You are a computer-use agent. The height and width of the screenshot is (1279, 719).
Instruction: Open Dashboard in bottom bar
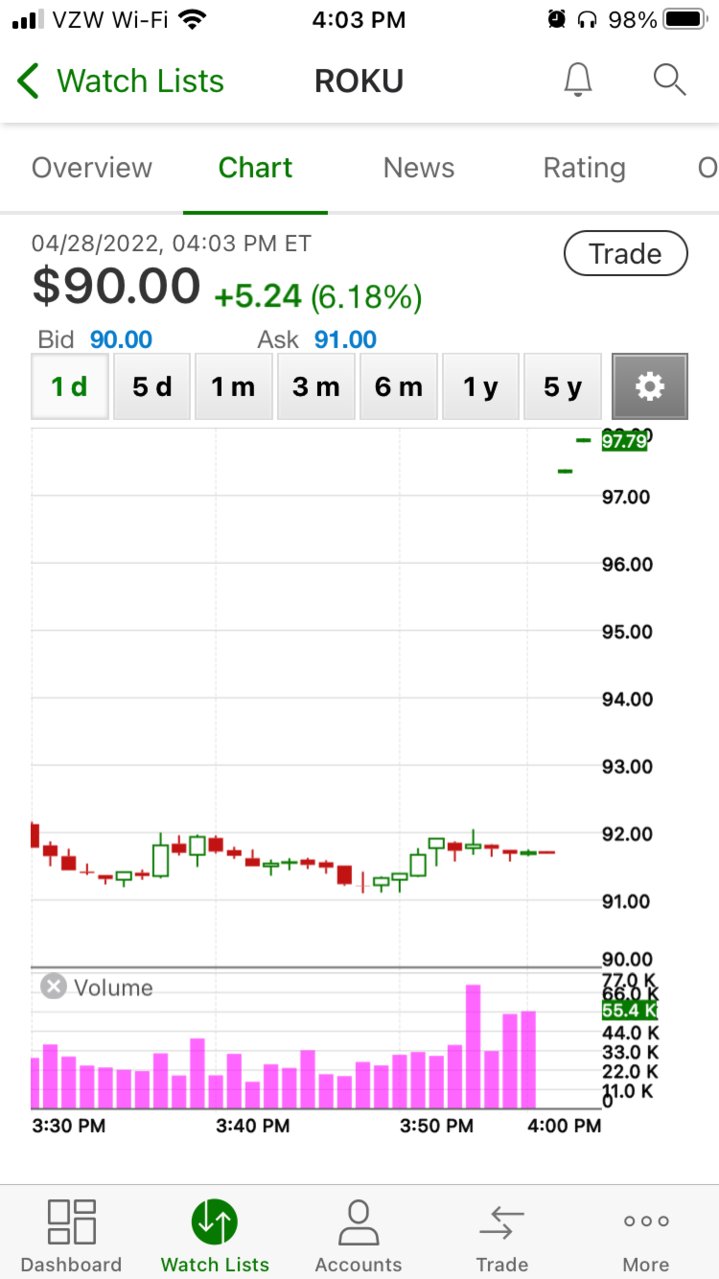click(71, 1236)
